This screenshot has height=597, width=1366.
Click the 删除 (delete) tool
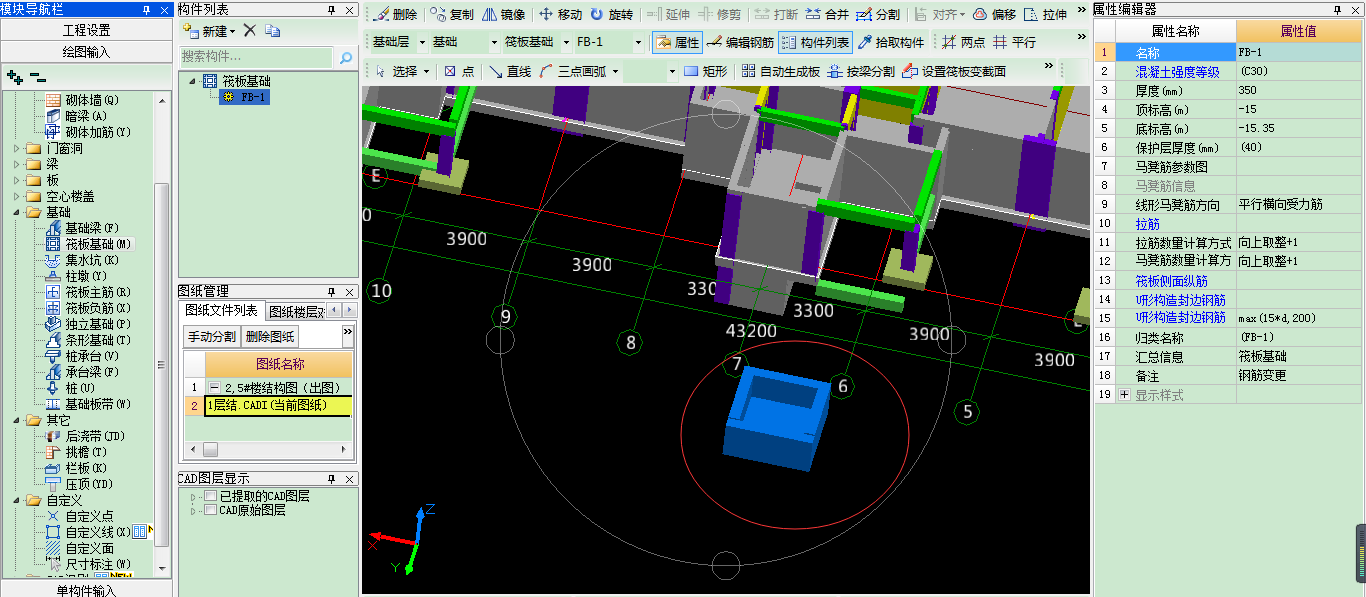tap(396, 15)
